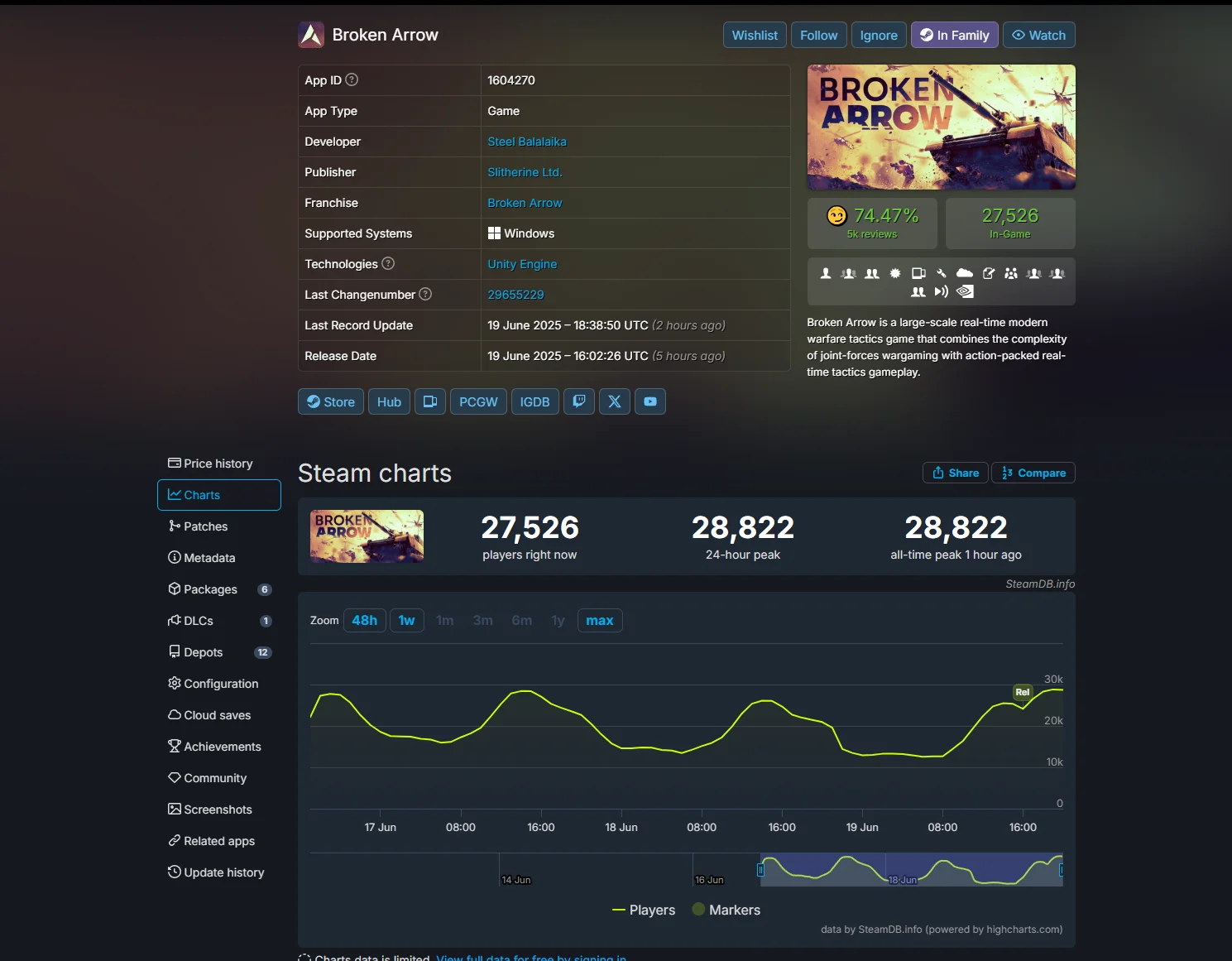Set chart zoom to 6m
Screen dimensions: 1232x961
521,620
